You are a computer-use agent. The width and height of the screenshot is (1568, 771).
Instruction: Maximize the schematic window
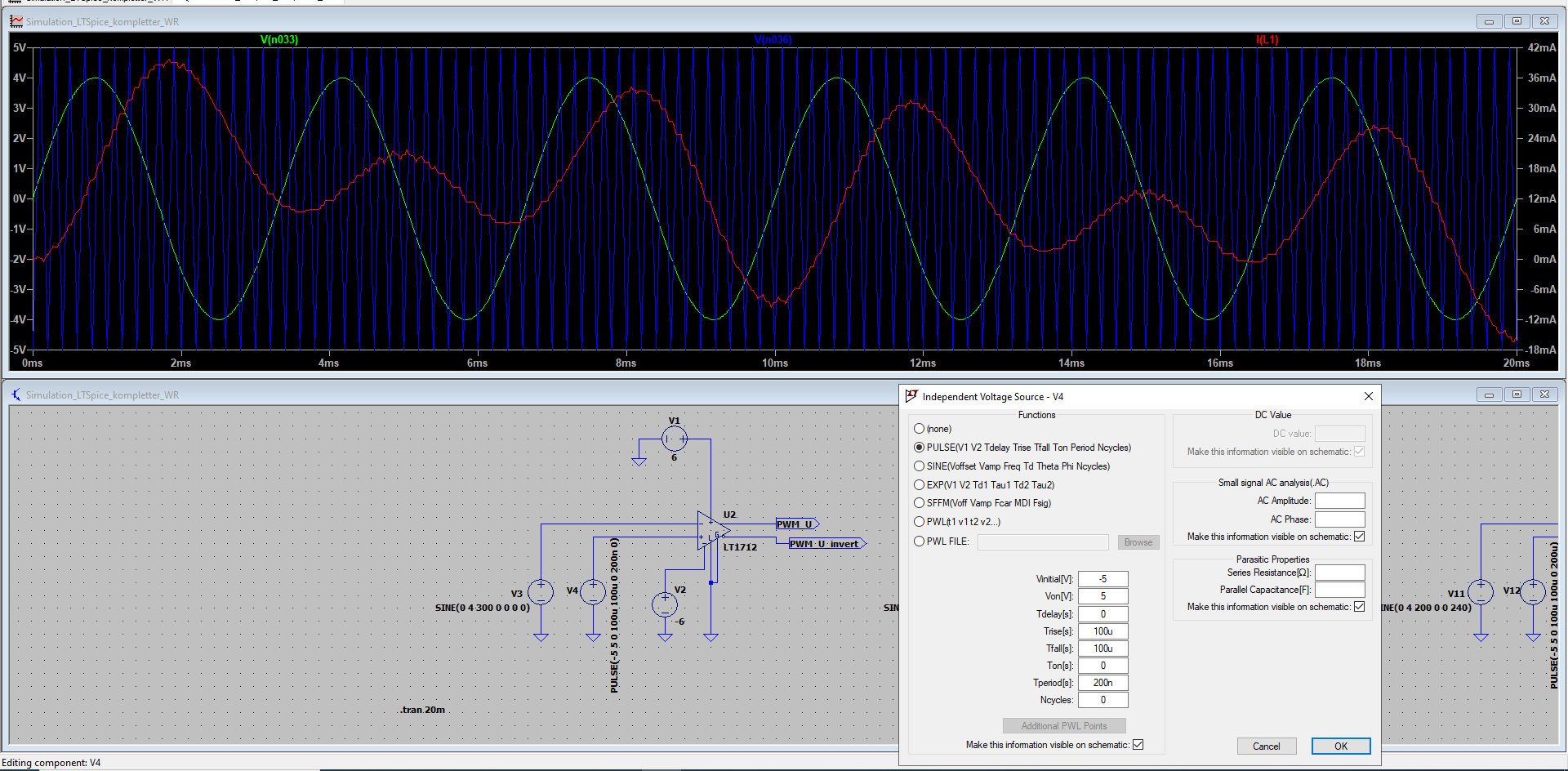(1517, 394)
